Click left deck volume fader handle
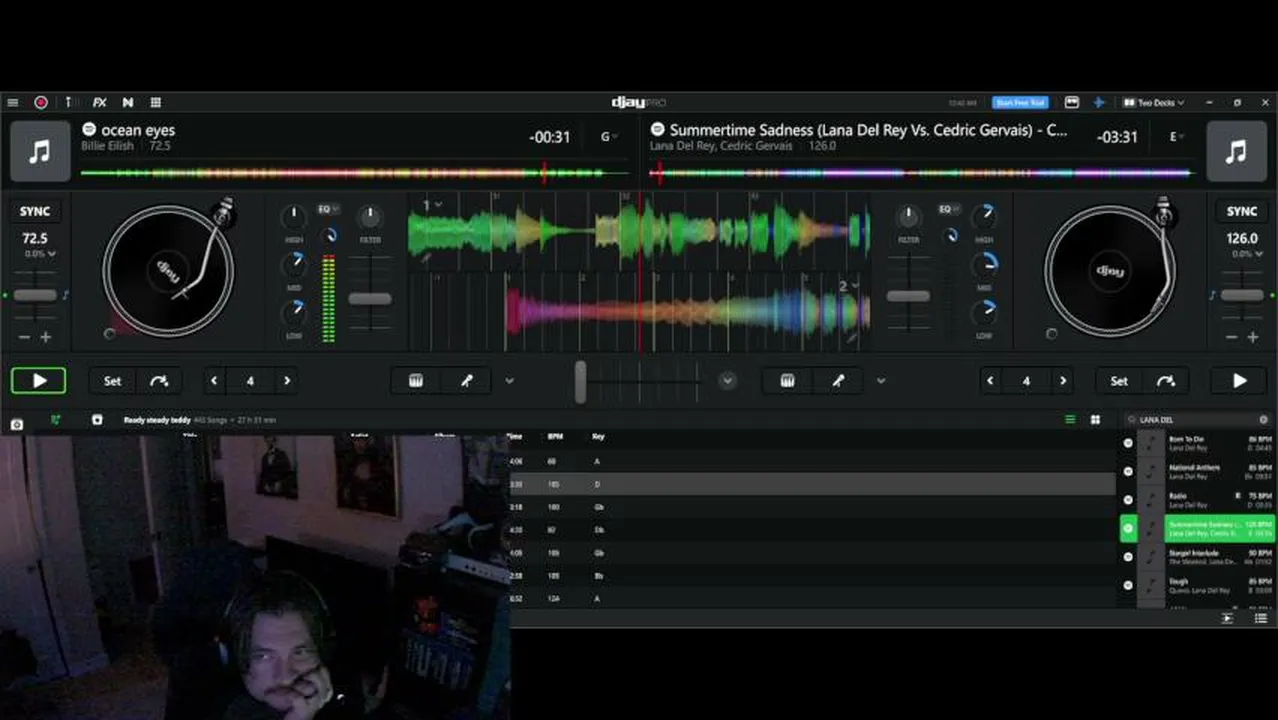 pyautogui.click(x=369, y=298)
